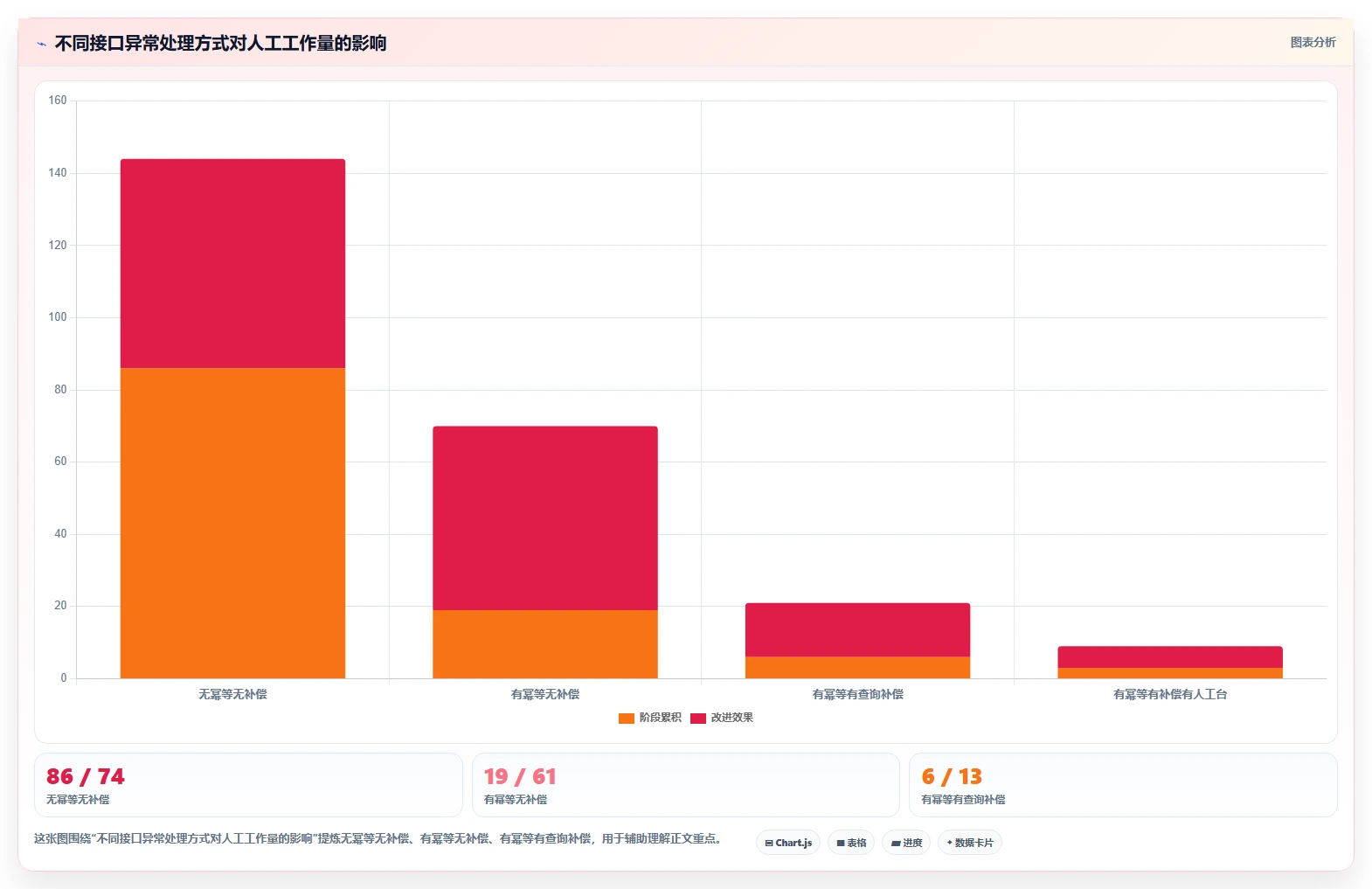The width and height of the screenshot is (1372, 889).
Task: Toggle the 阶段累积 legend item
Action: [x=650, y=718]
